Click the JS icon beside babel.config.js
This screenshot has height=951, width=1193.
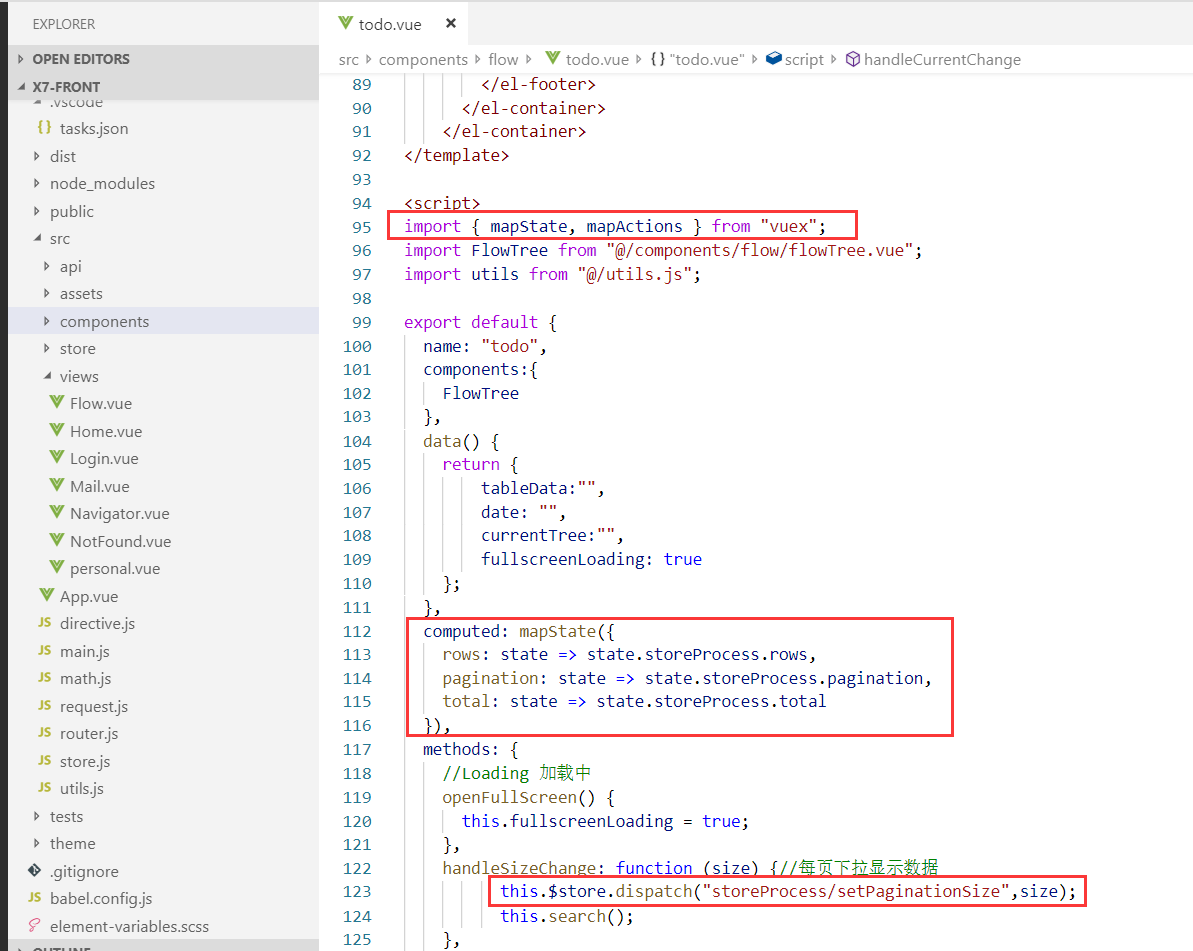(x=34, y=898)
